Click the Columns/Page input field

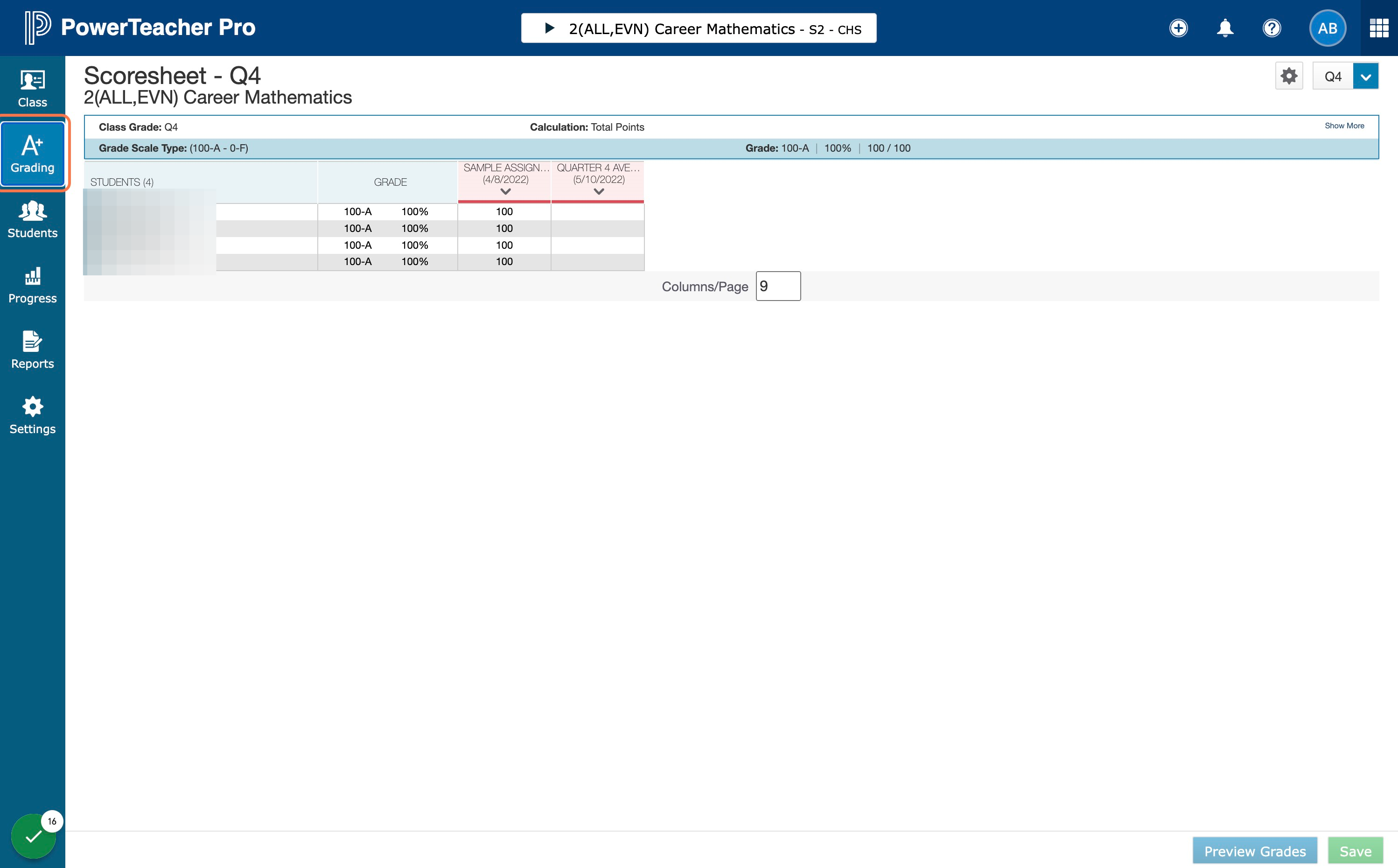pyautogui.click(x=778, y=286)
